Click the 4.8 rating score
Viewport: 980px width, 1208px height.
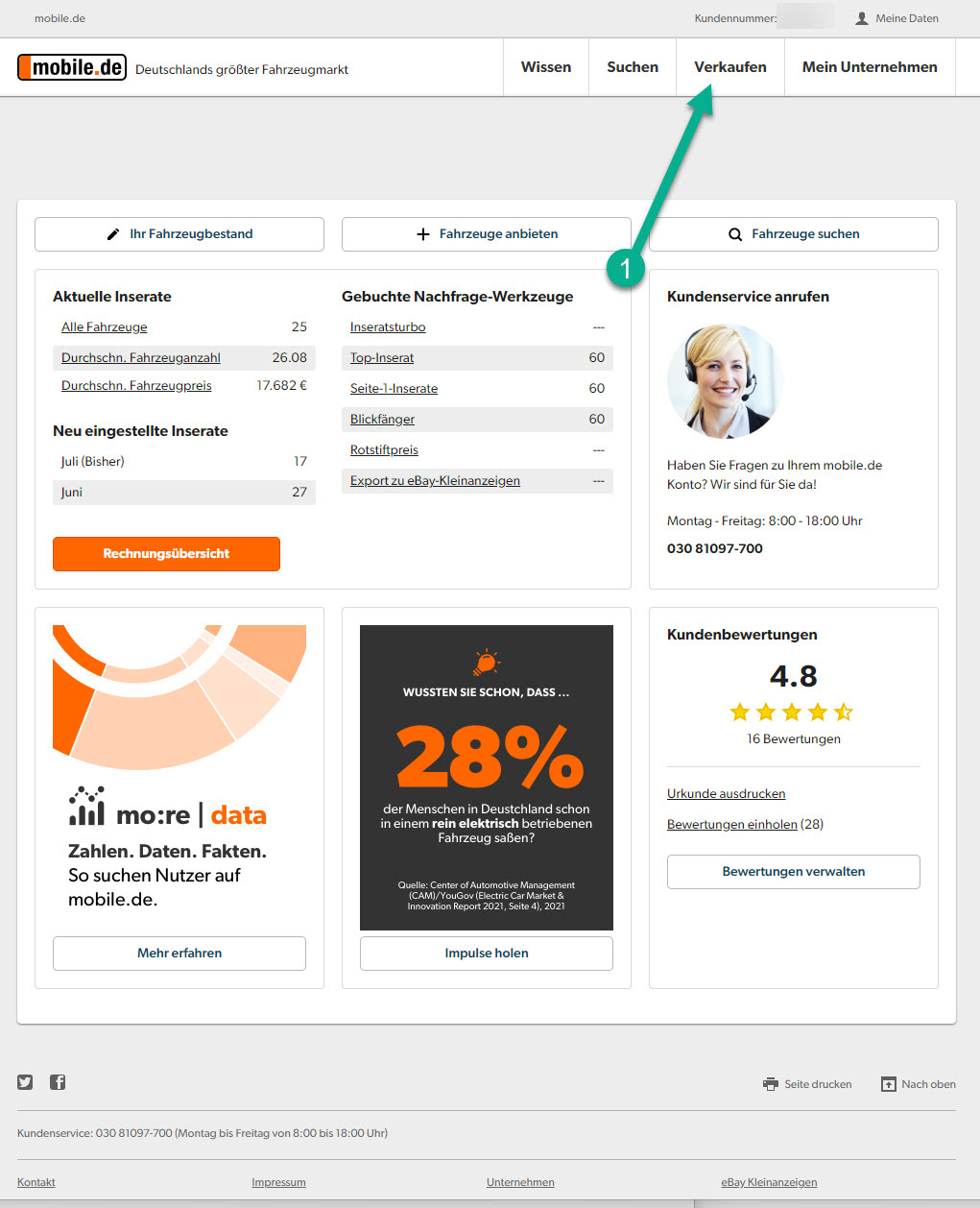tap(793, 676)
